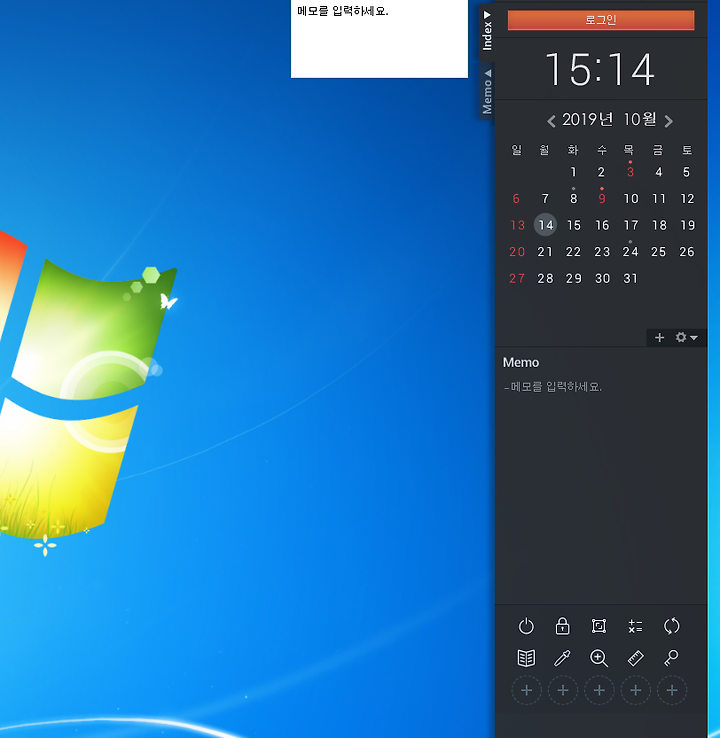Open the gear settings dropdown

(x=686, y=337)
